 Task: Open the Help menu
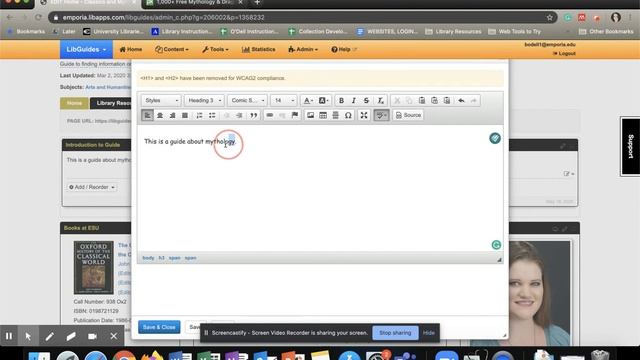click(344, 49)
